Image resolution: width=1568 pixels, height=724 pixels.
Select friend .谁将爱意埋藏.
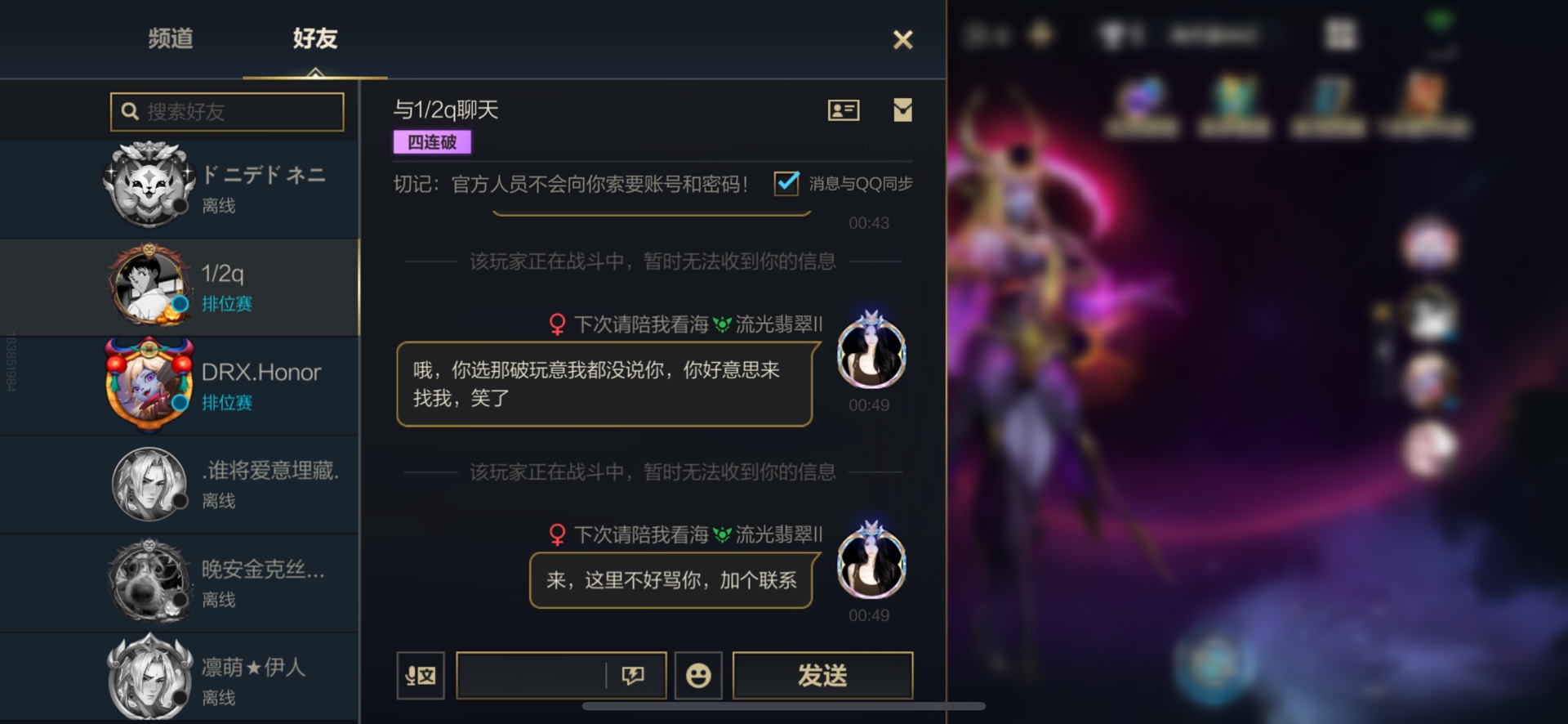(180, 484)
